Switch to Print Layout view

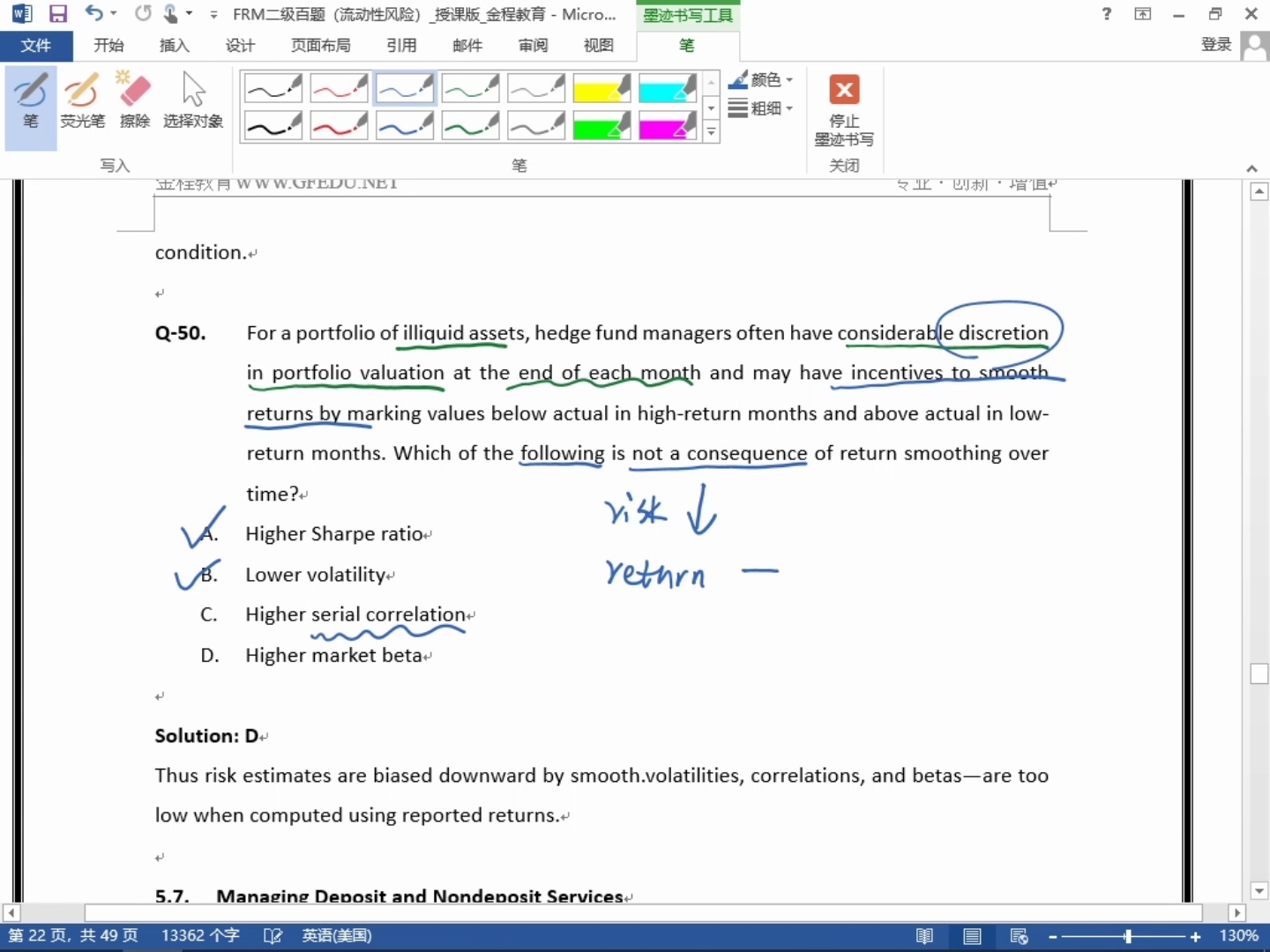pyautogui.click(x=972, y=936)
